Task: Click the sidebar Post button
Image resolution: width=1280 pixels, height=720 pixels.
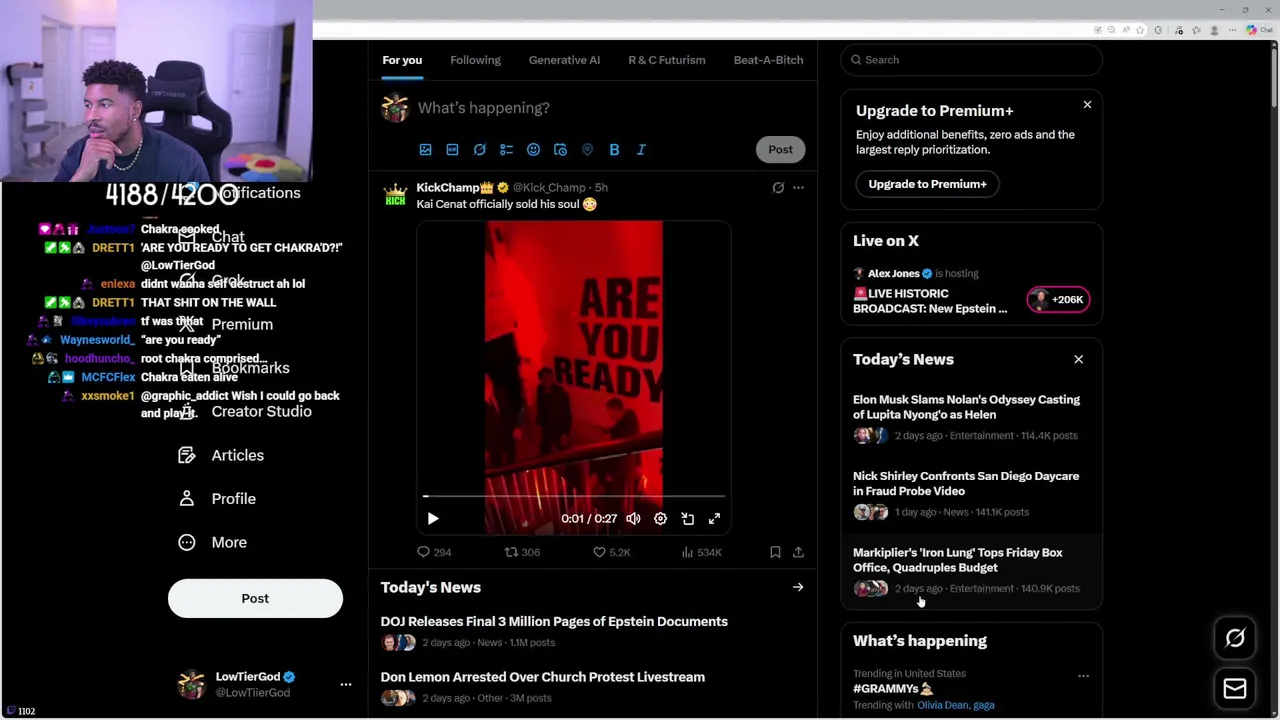Action: pyautogui.click(x=255, y=598)
